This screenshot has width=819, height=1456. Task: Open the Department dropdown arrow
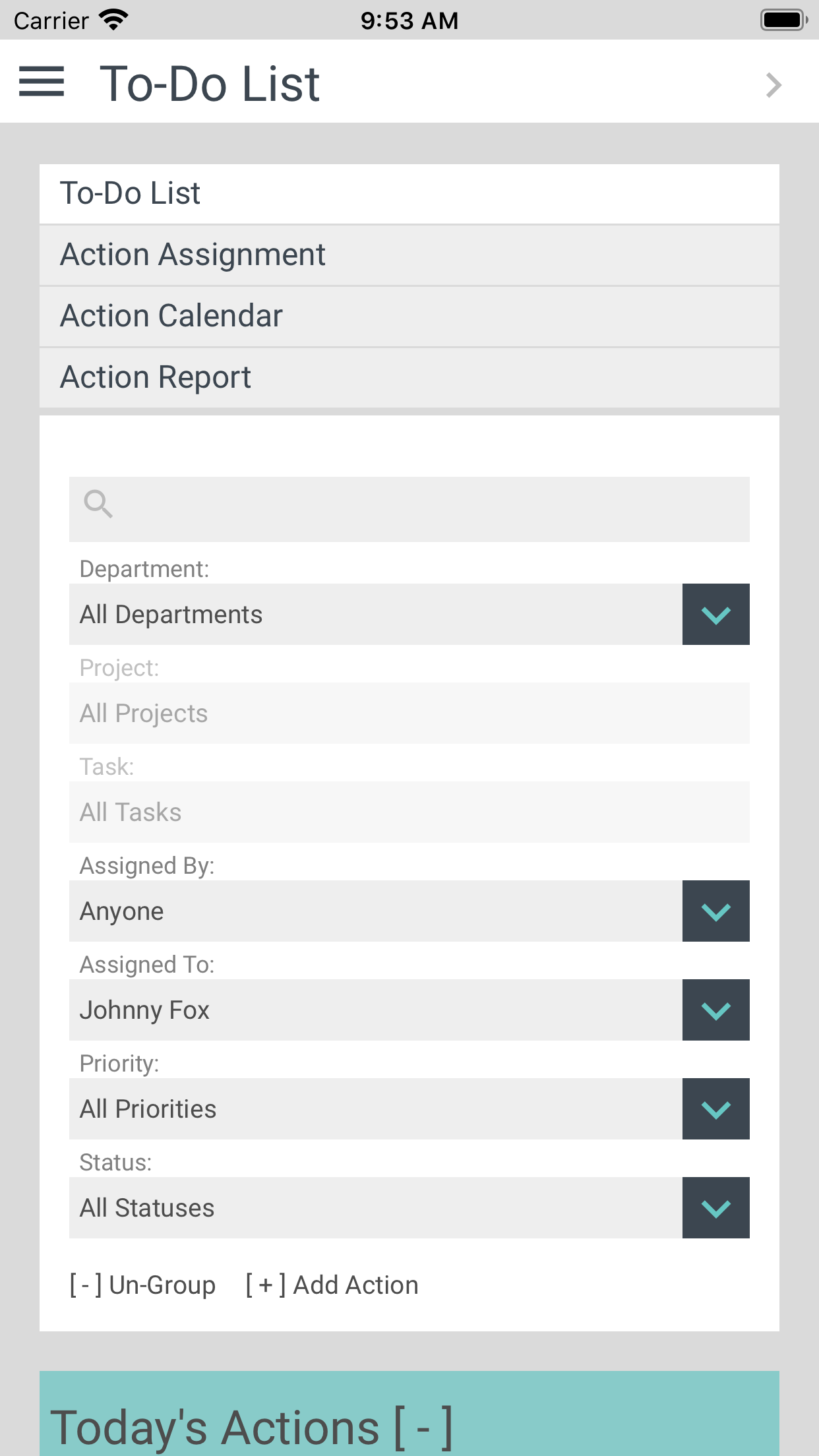point(715,615)
